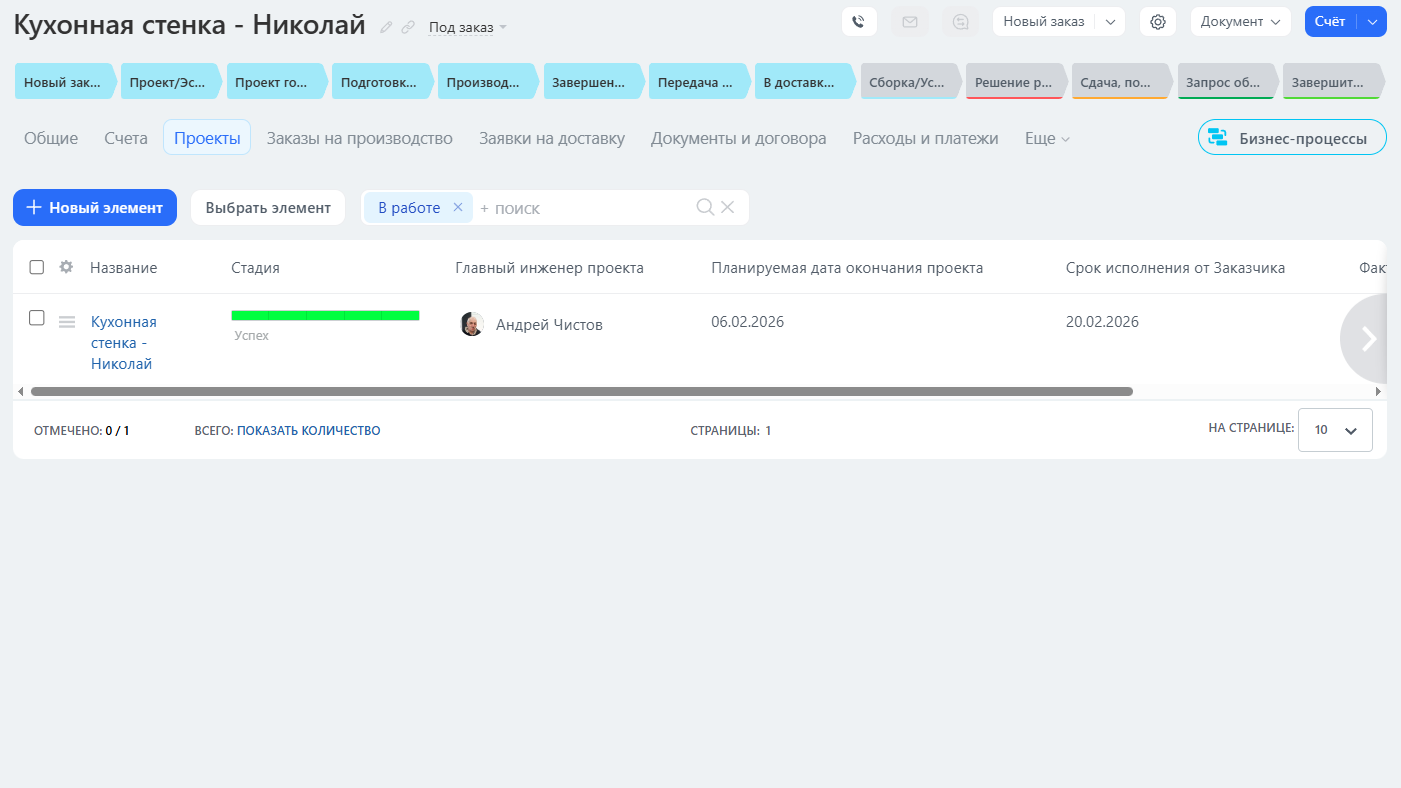Click the phone call icon
This screenshot has height=788, width=1401.
pos(858,22)
